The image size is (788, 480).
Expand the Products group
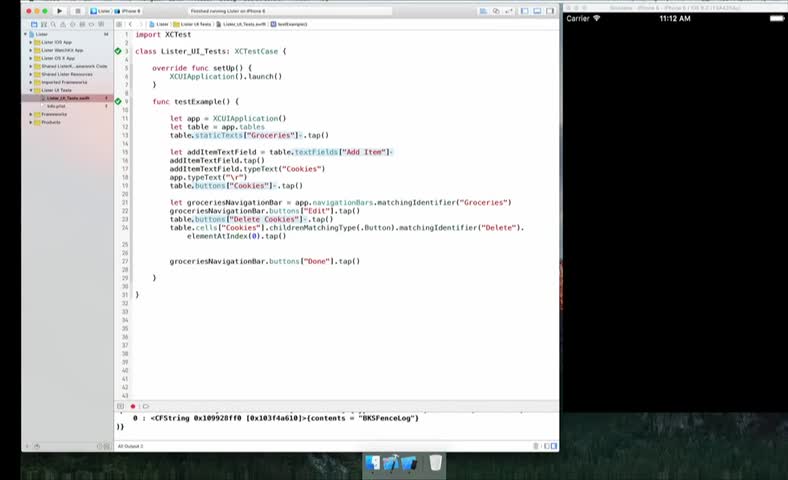pyautogui.click(x=31, y=122)
